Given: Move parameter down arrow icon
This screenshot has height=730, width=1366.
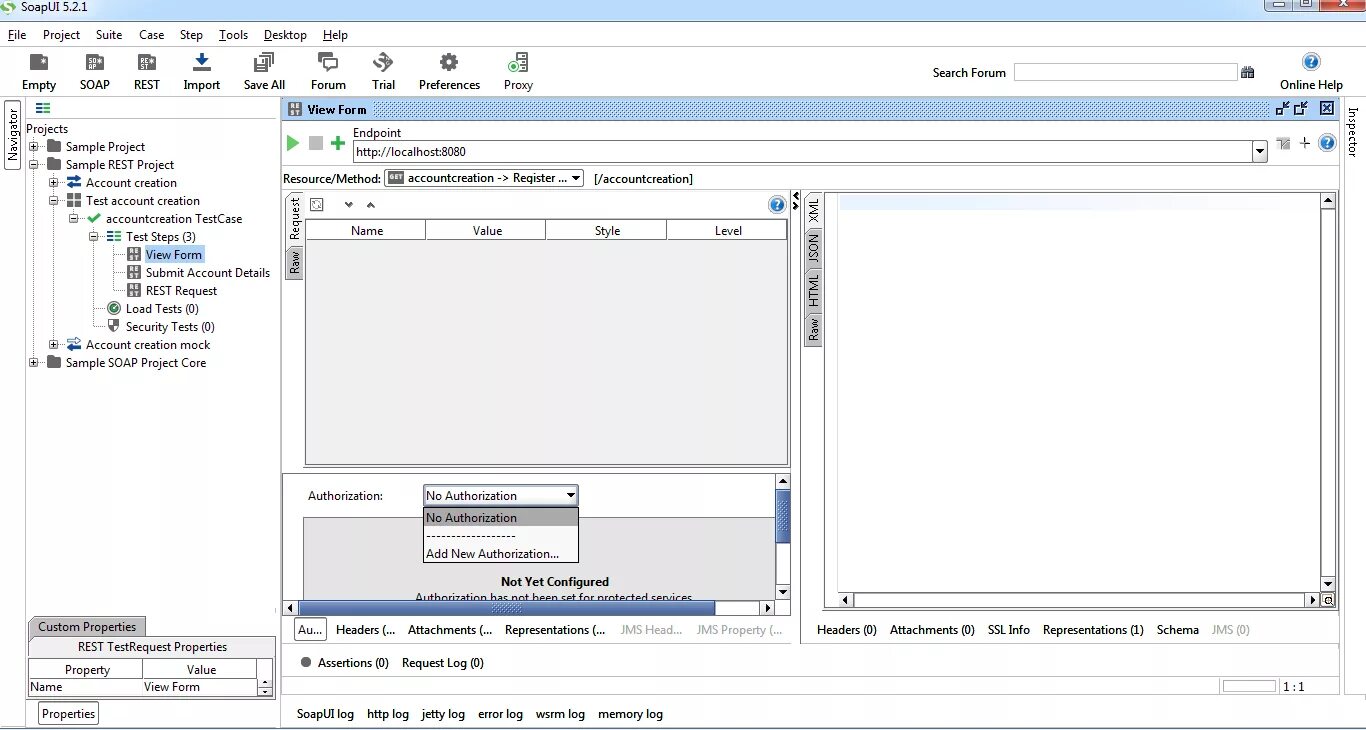Looking at the screenshot, I should coord(349,205).
